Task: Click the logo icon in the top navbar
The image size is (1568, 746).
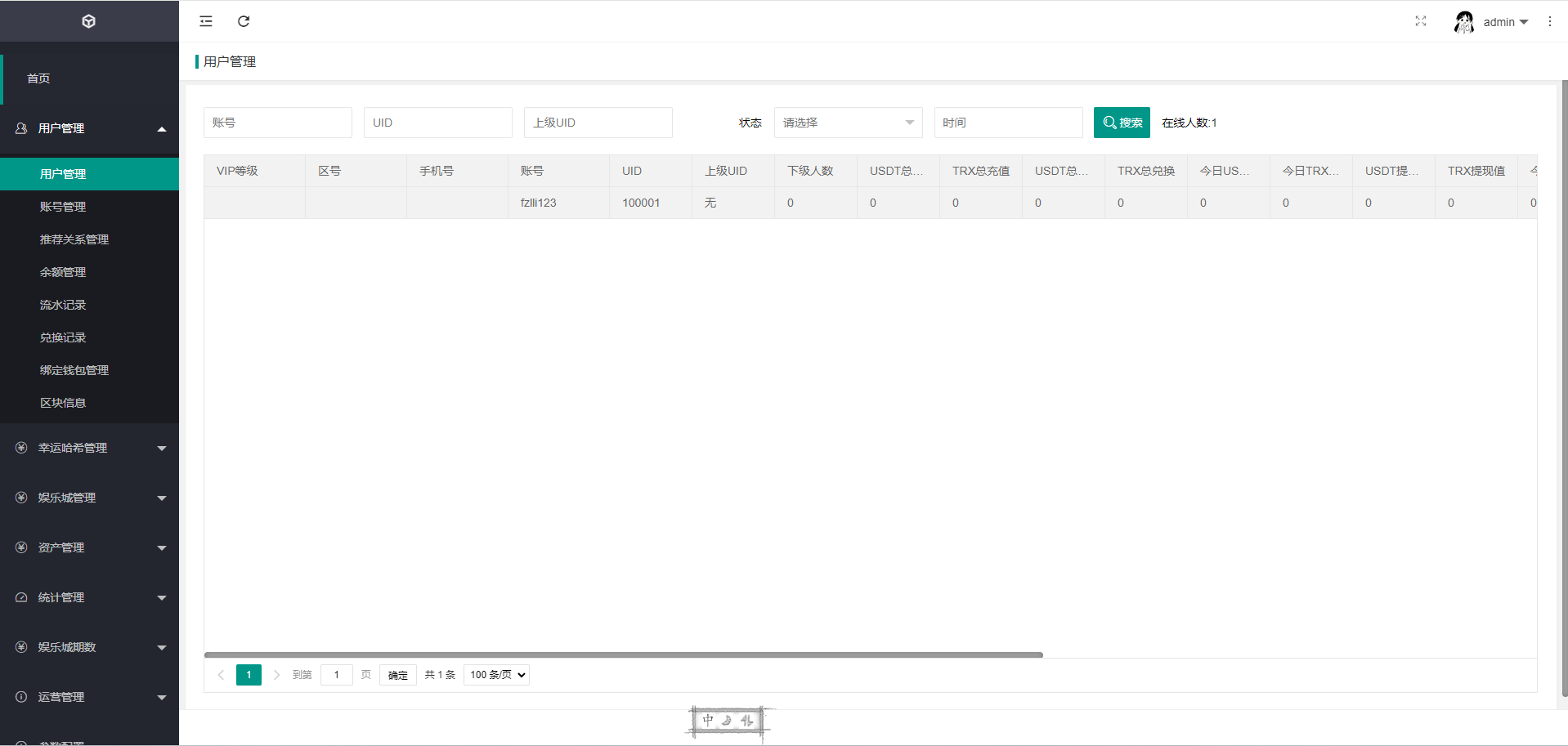Action: (88, 21)
